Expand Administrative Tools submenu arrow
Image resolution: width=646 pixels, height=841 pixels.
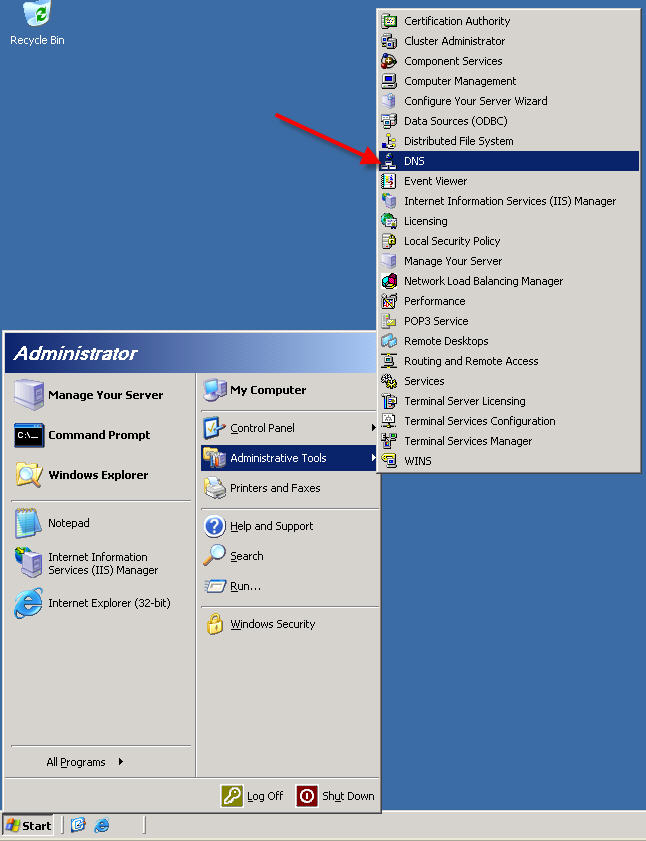tap(373, 458)
